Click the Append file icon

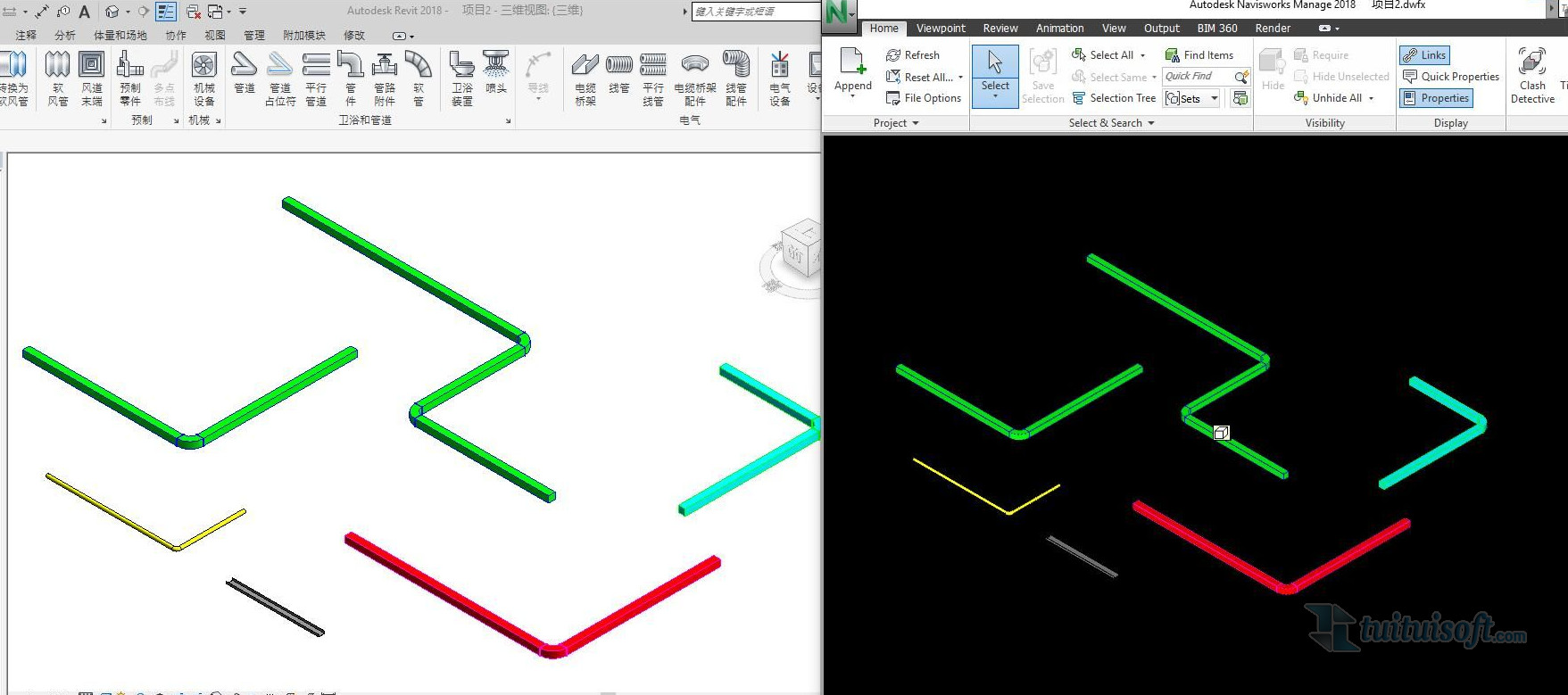(852, 62)
